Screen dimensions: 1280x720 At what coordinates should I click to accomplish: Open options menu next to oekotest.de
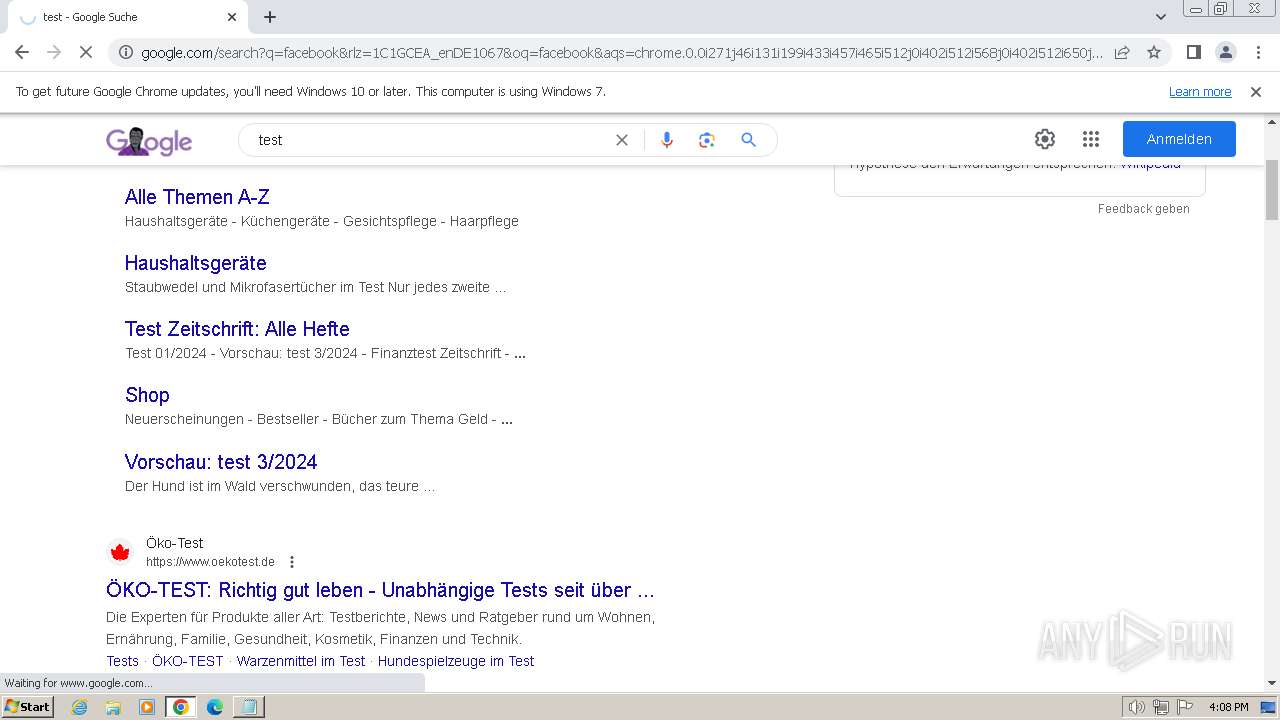tap(292, 562)
